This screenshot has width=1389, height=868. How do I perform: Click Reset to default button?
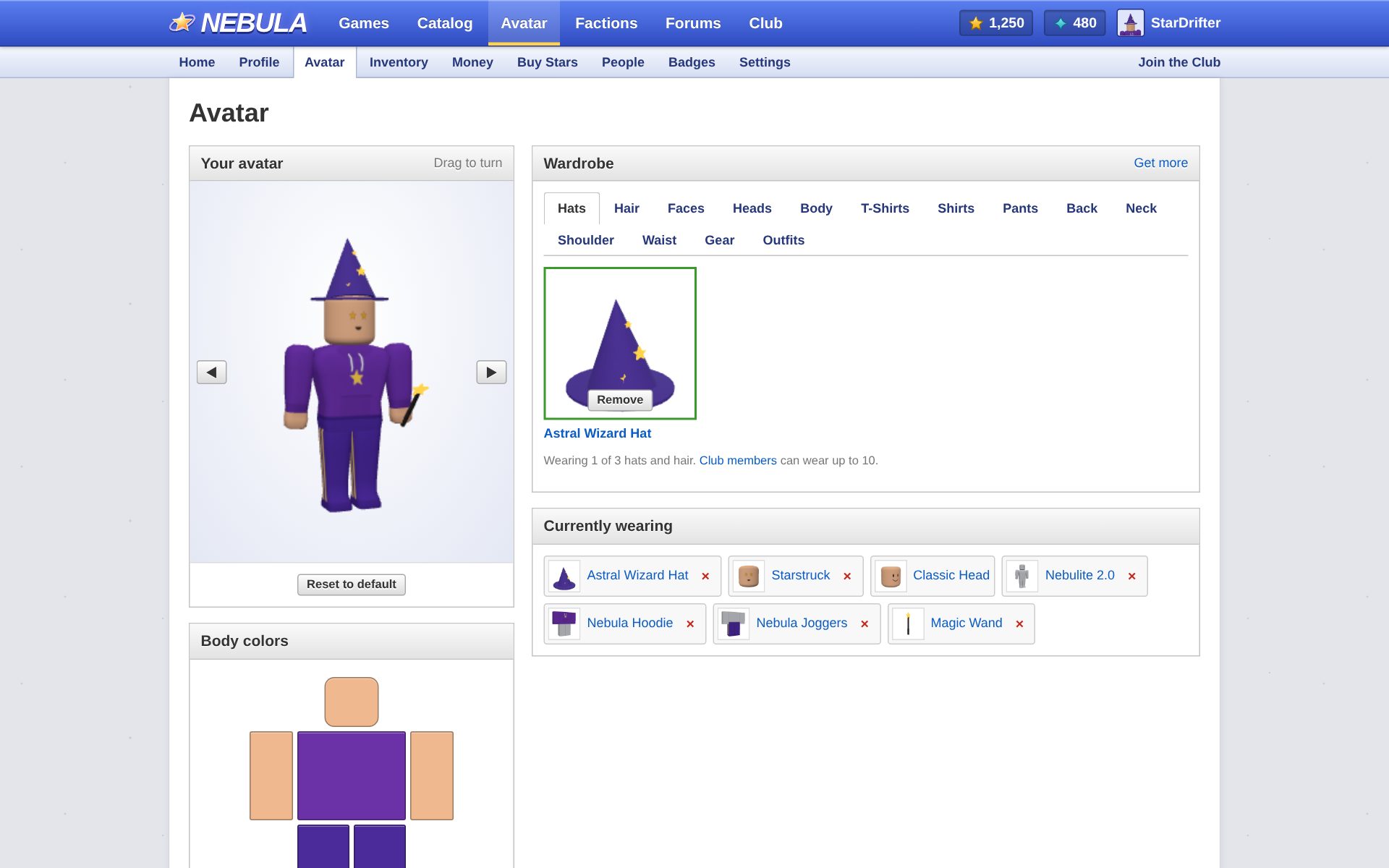pos(351,584)
